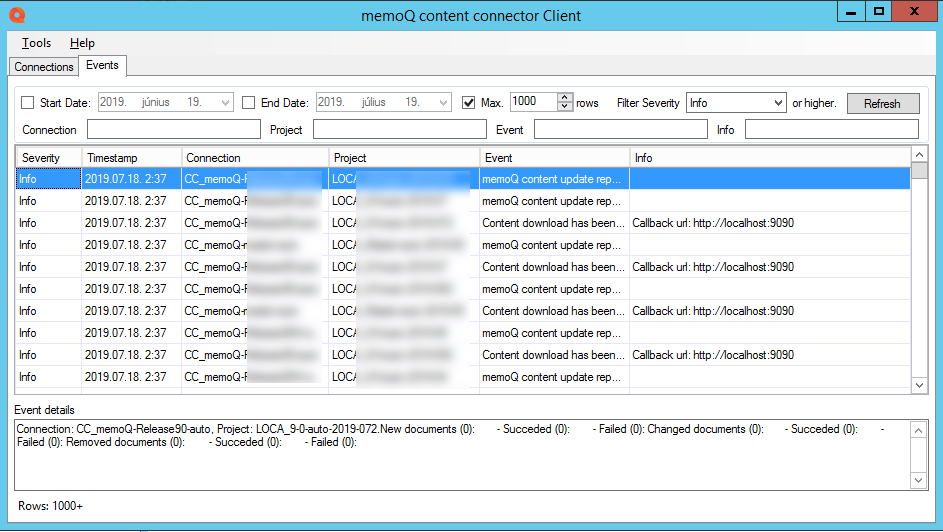
Task: Select the highlighted first Info event row
Action: pyautogui.click(x=463, y=179)
